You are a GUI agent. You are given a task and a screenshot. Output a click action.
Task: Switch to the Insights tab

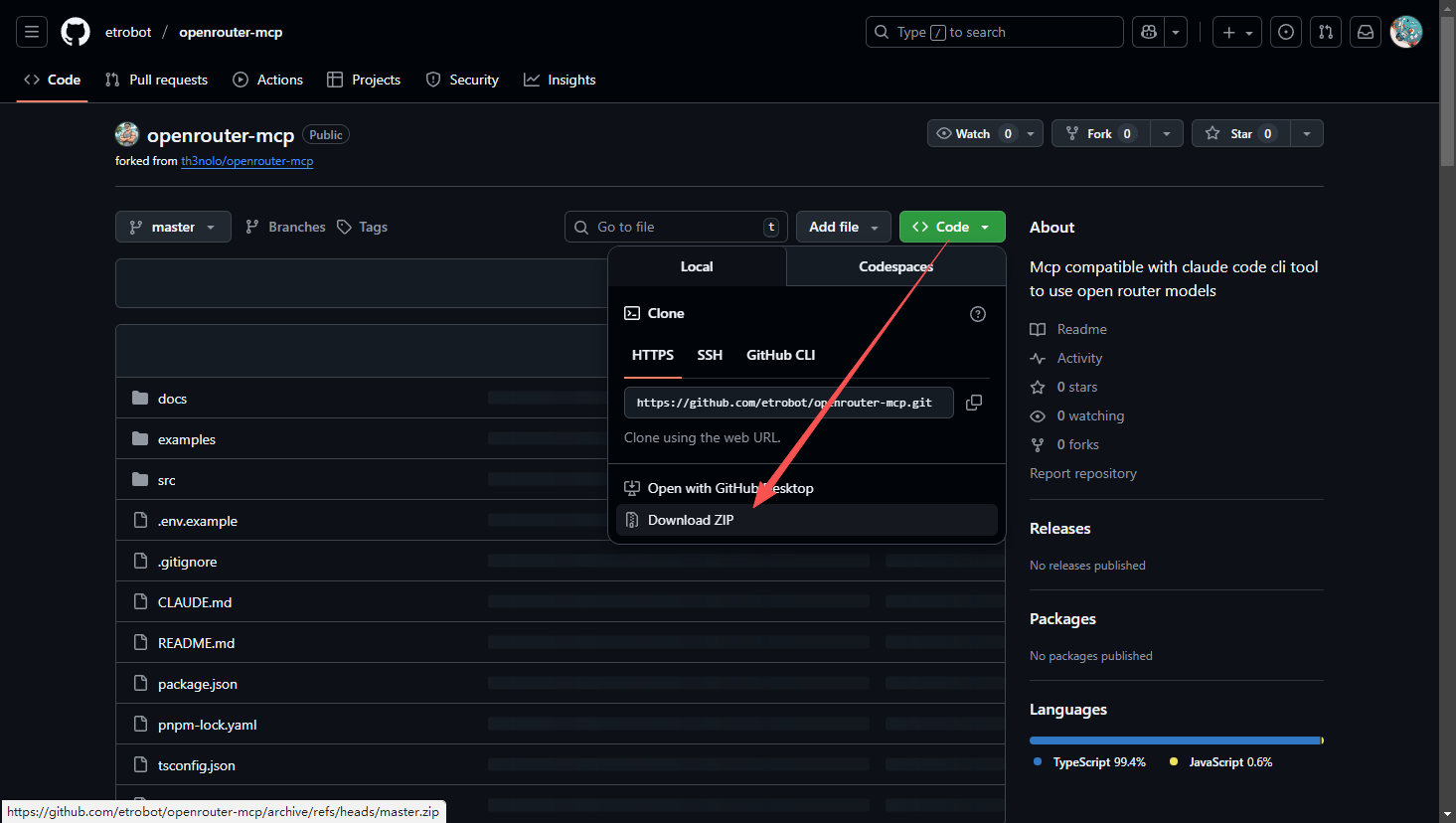tap(561, 80)
